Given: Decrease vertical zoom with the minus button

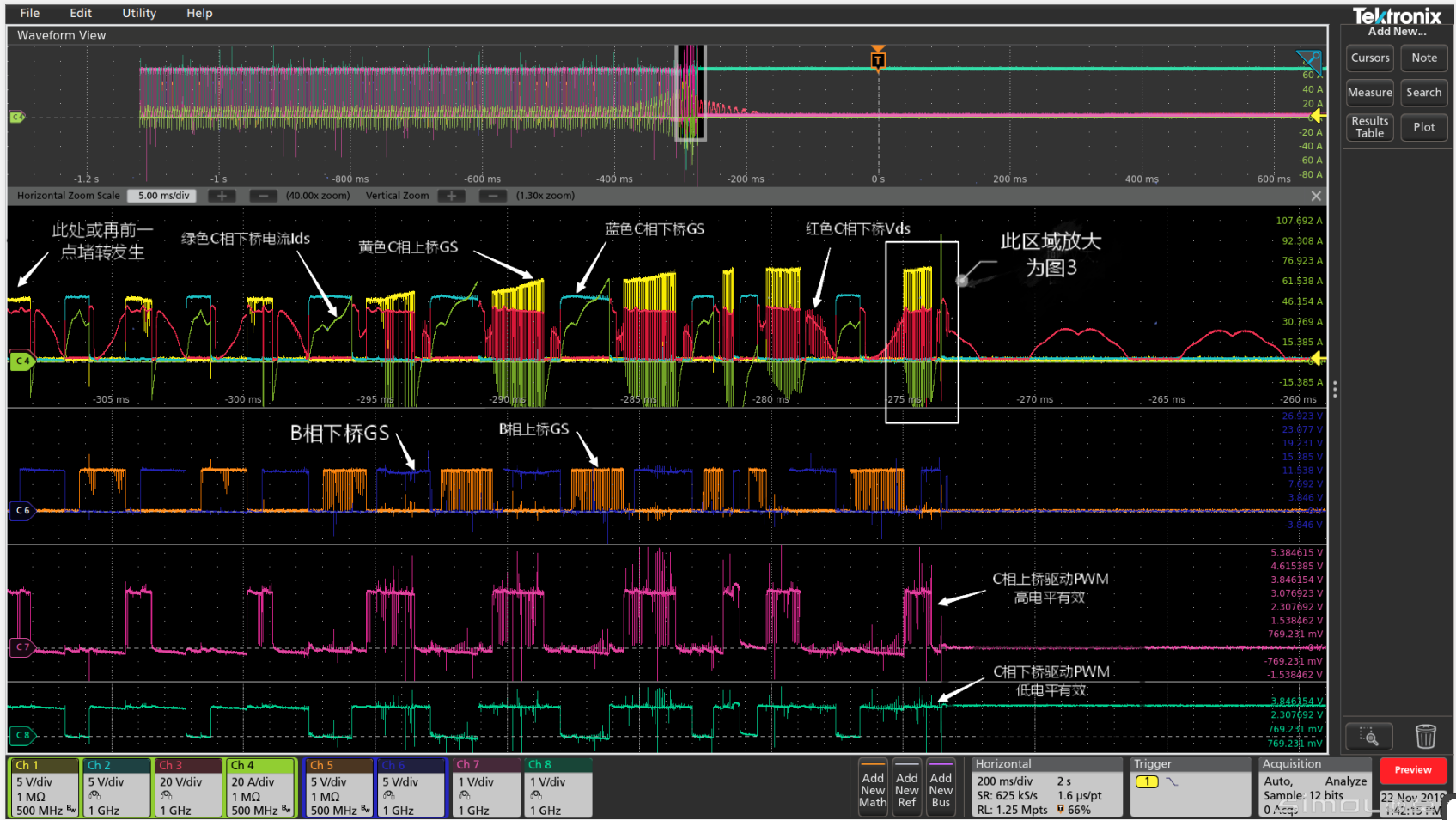Looking at the screenshot, I should (x=493, y=196).
